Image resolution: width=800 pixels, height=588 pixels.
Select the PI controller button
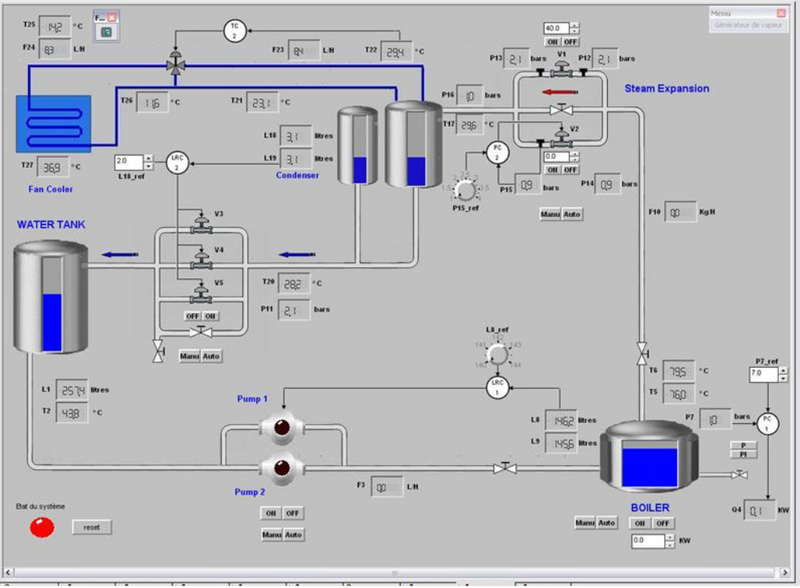[743, 454]
